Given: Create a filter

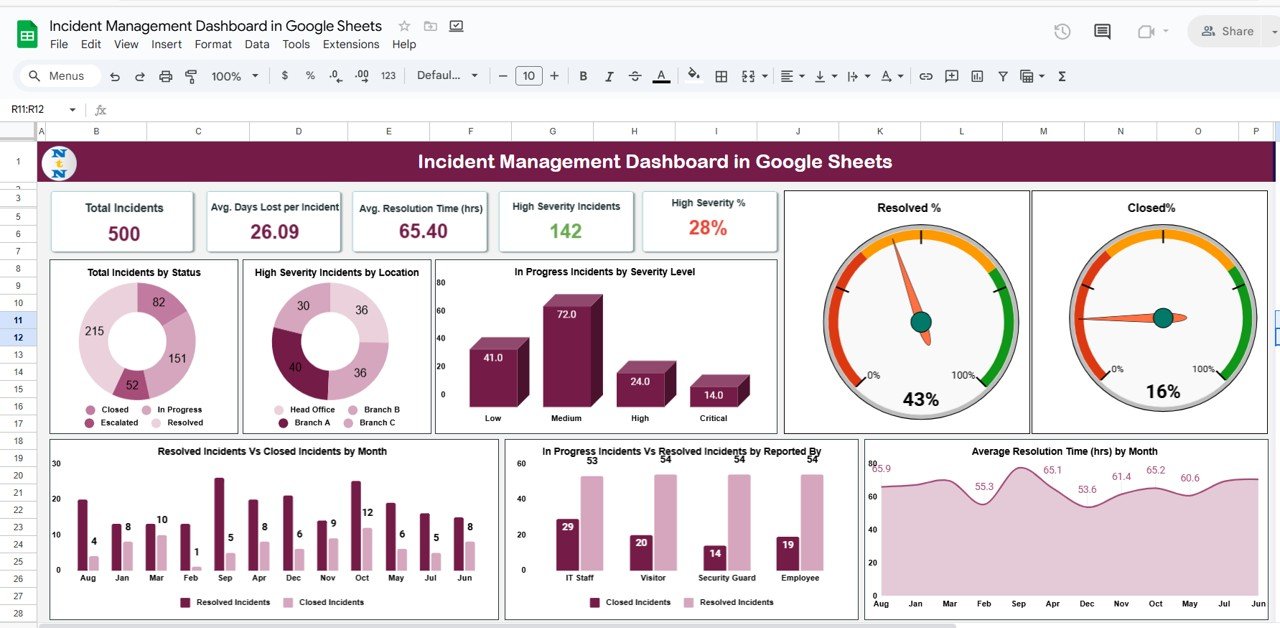Looking at the screenshot, I should pyautogui.click(x=1002, y=76).
